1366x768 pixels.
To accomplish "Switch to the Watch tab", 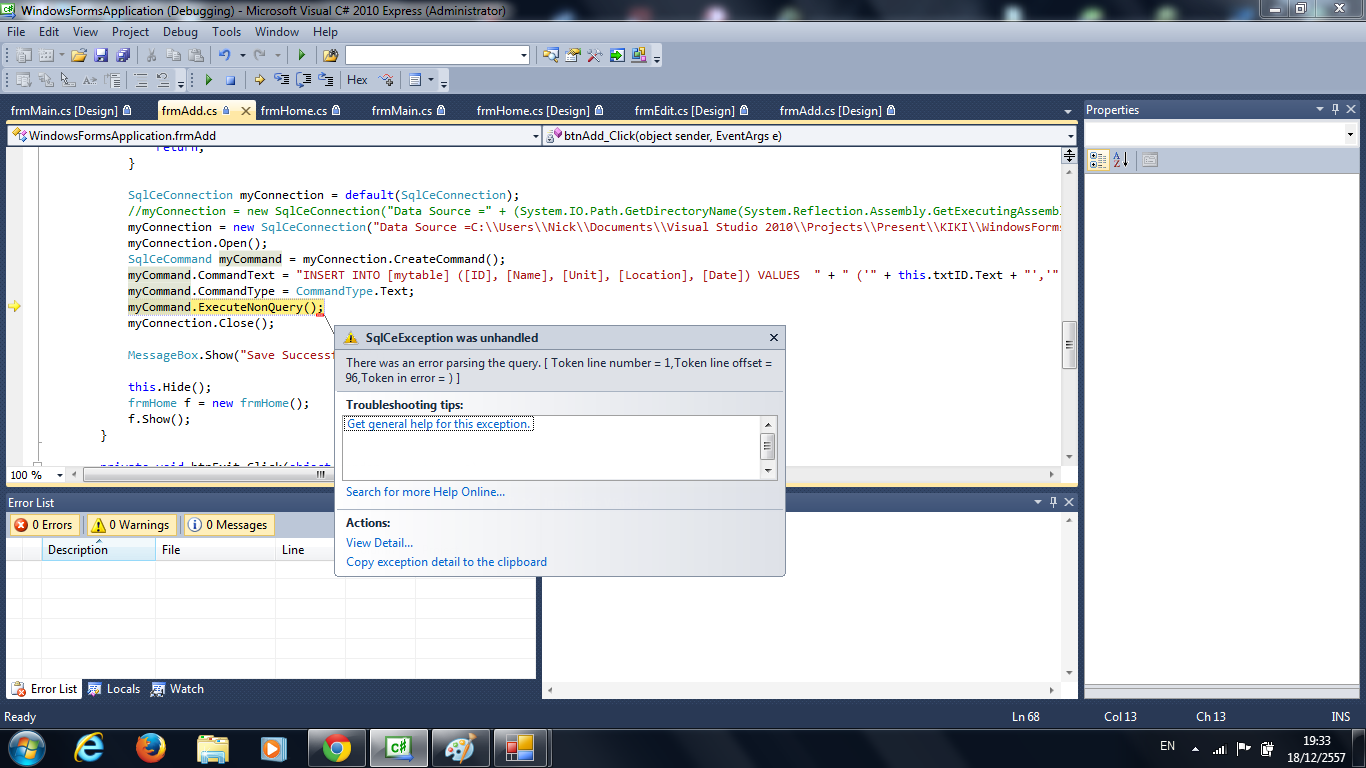I will pos(178,689).
